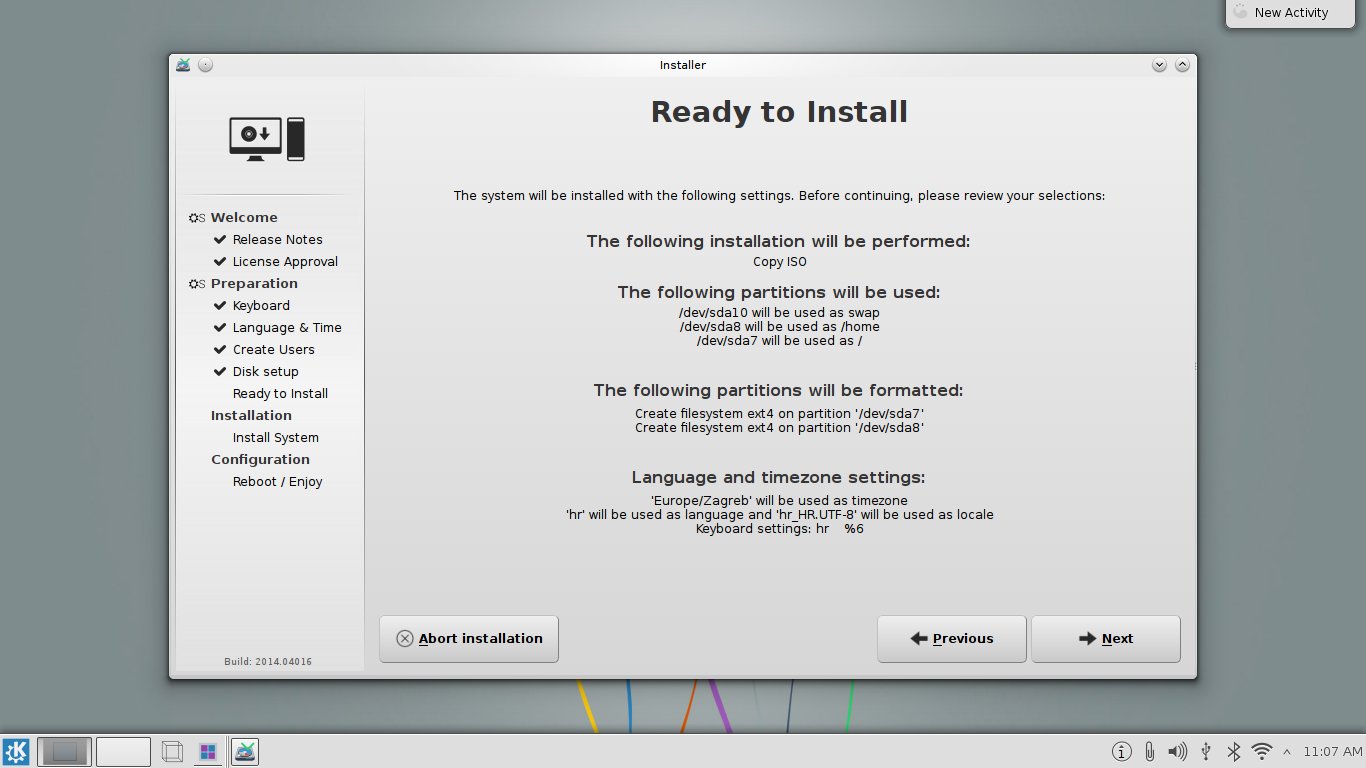The height and width of the screenshot is (768, 1366).
Task: Open the Bluetooth tray icon
Action: (1234, 751)
